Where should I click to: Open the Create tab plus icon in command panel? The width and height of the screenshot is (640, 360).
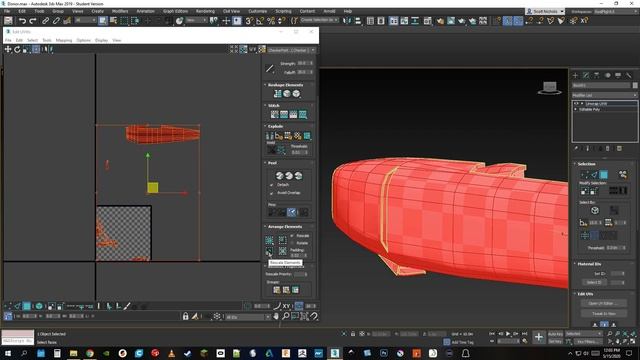[x=576, y=76]
